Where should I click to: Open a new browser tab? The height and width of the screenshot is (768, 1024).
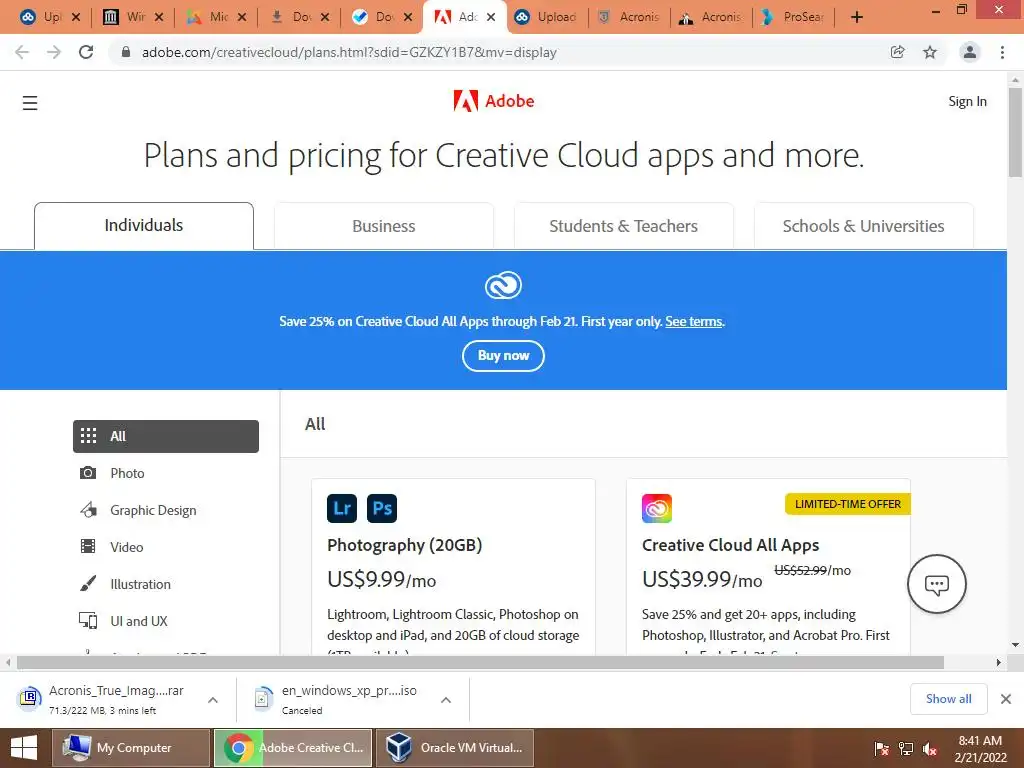pyautogui.click(x=857, y=17)
